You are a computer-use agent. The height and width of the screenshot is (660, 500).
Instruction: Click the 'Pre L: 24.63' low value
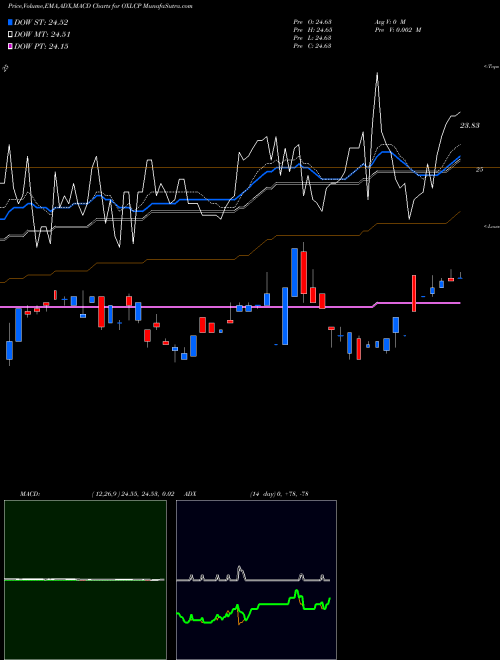point(312,38)
